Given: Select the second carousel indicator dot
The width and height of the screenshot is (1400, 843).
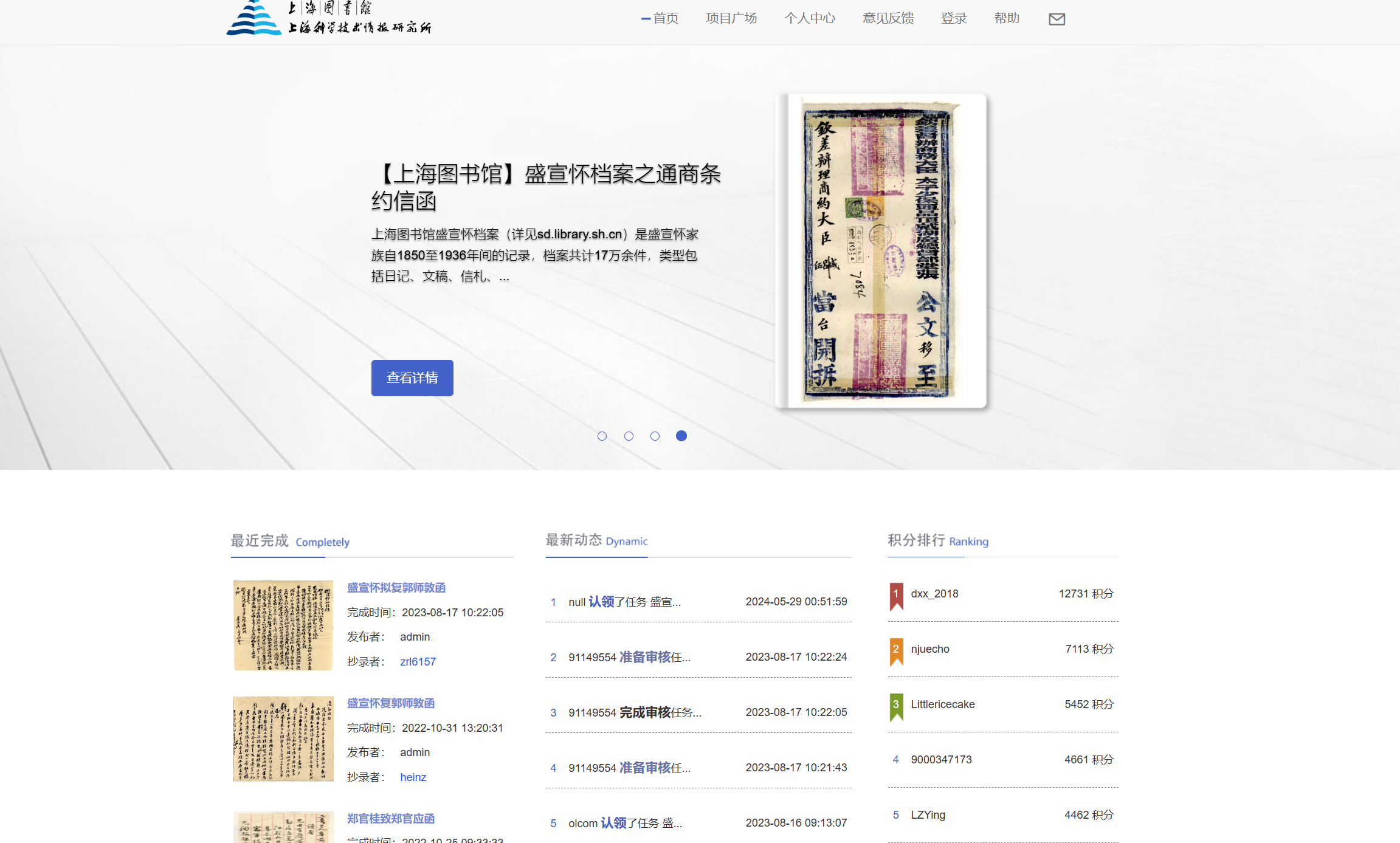Looking at the screenshot, I should [629, 436].
